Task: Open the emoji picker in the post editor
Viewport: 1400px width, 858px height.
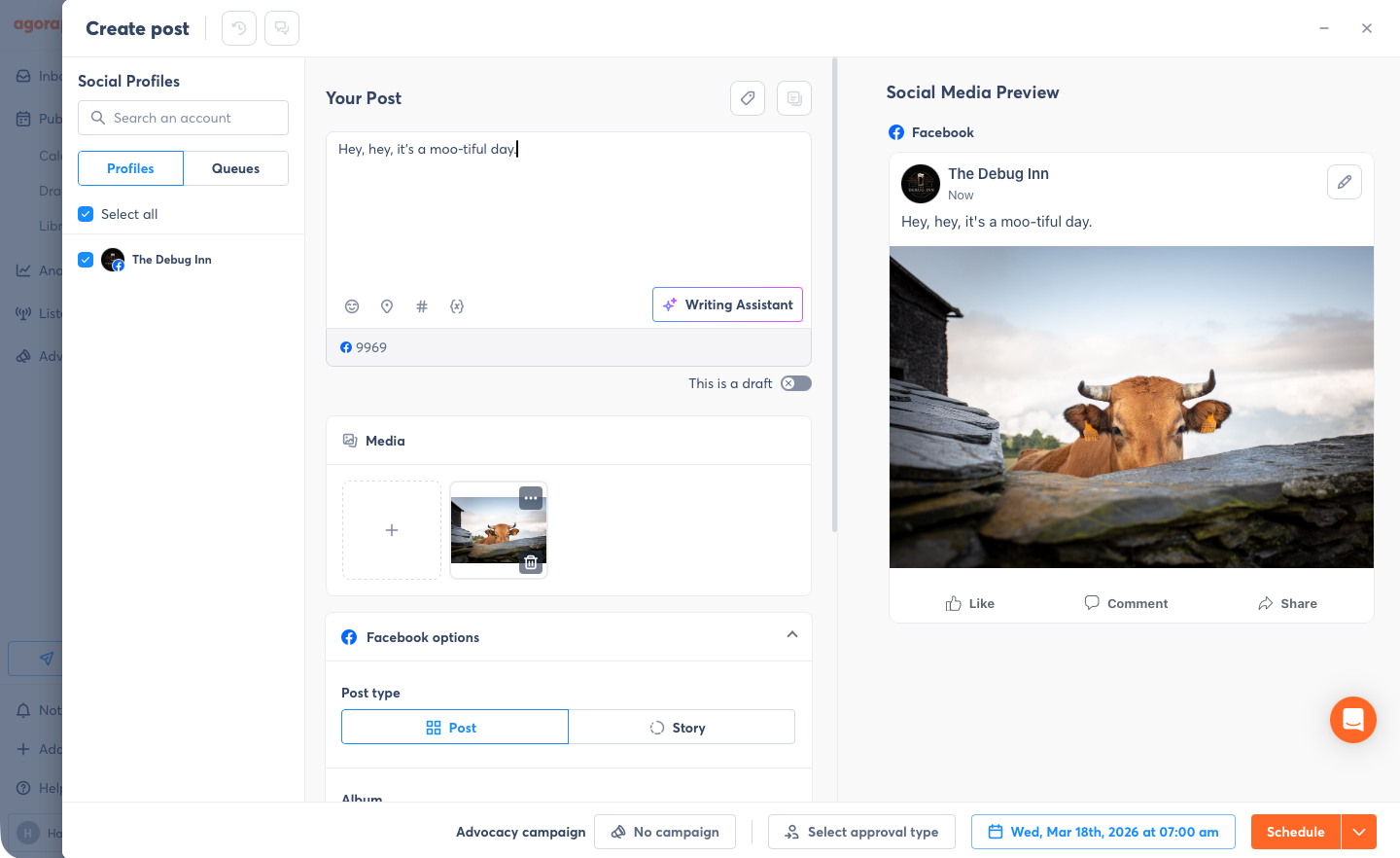Action: click(352, 305)
